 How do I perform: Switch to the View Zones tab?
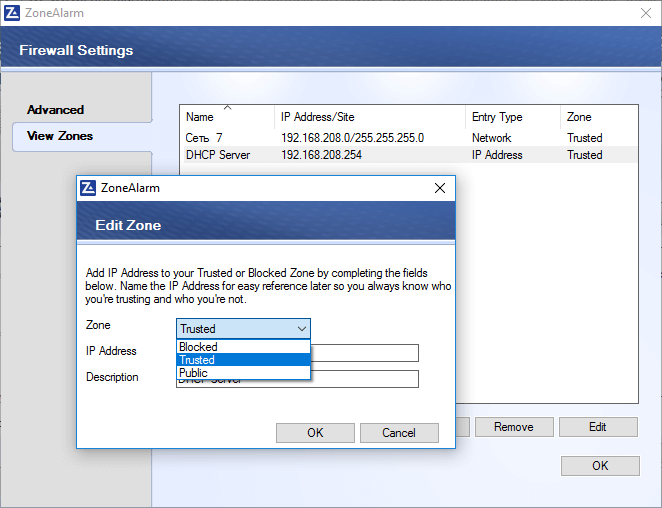point(60,136)
